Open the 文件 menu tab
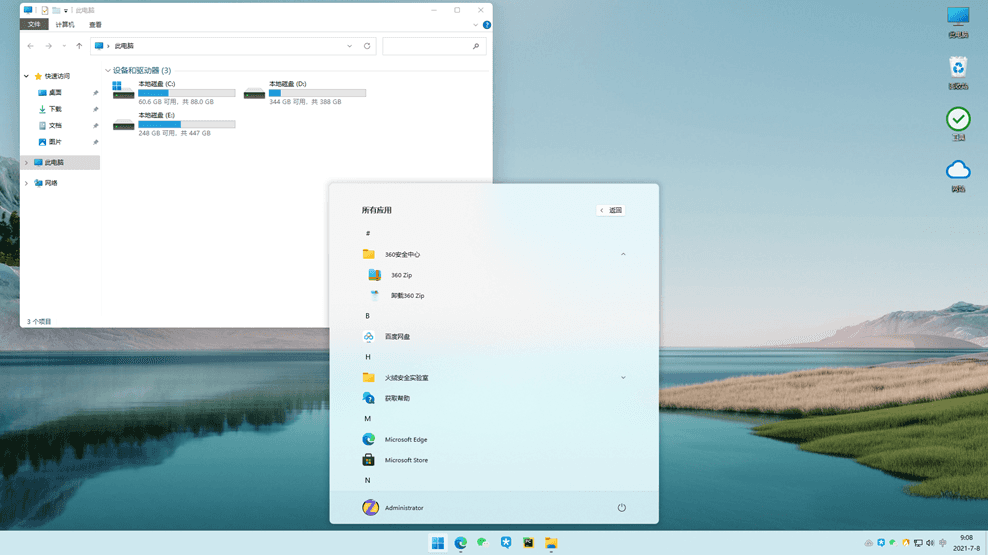 click(x=34, y=25)
